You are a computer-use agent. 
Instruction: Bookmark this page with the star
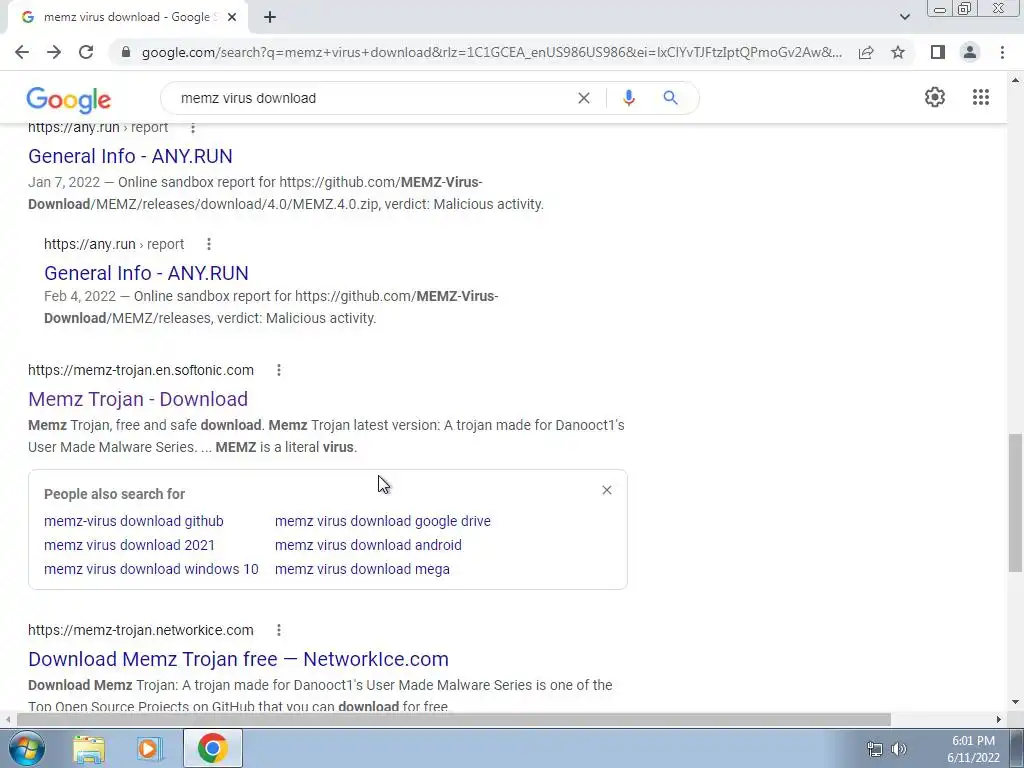coord(898,52)
